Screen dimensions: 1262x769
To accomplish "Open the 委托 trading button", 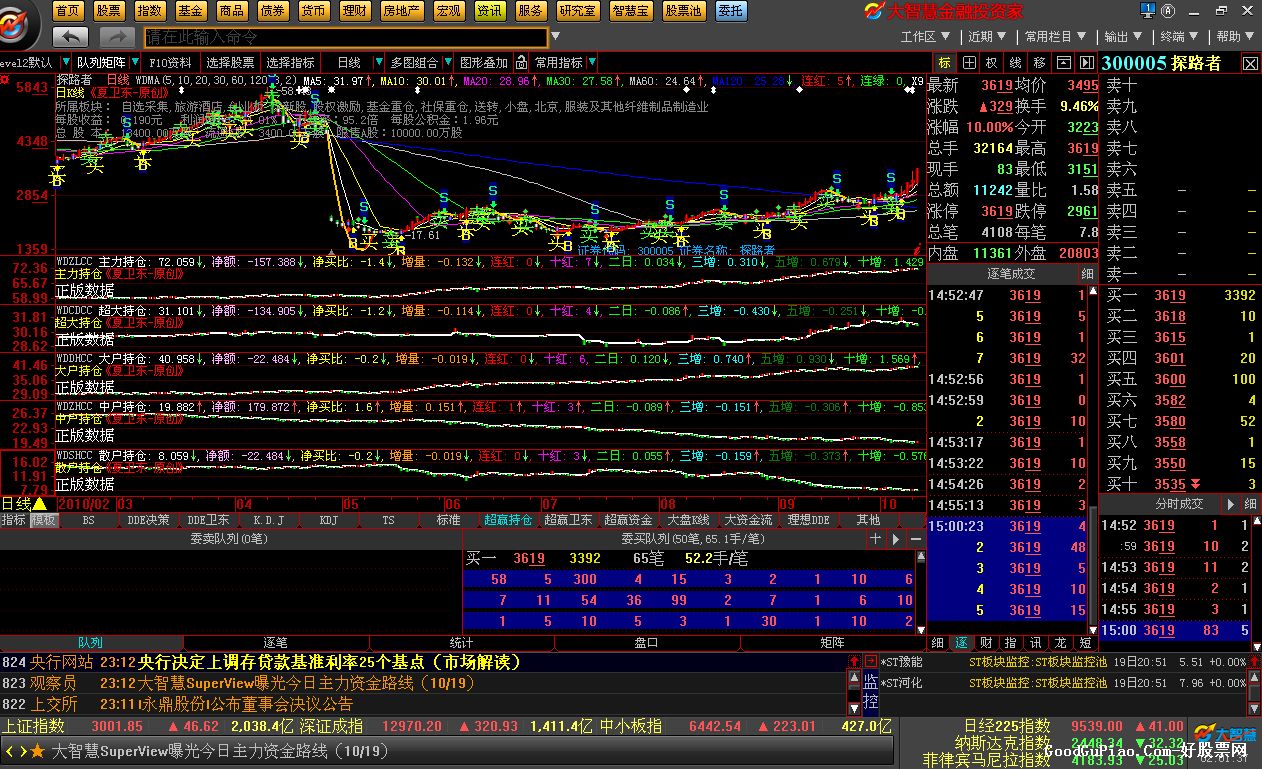I will point(730,10).
